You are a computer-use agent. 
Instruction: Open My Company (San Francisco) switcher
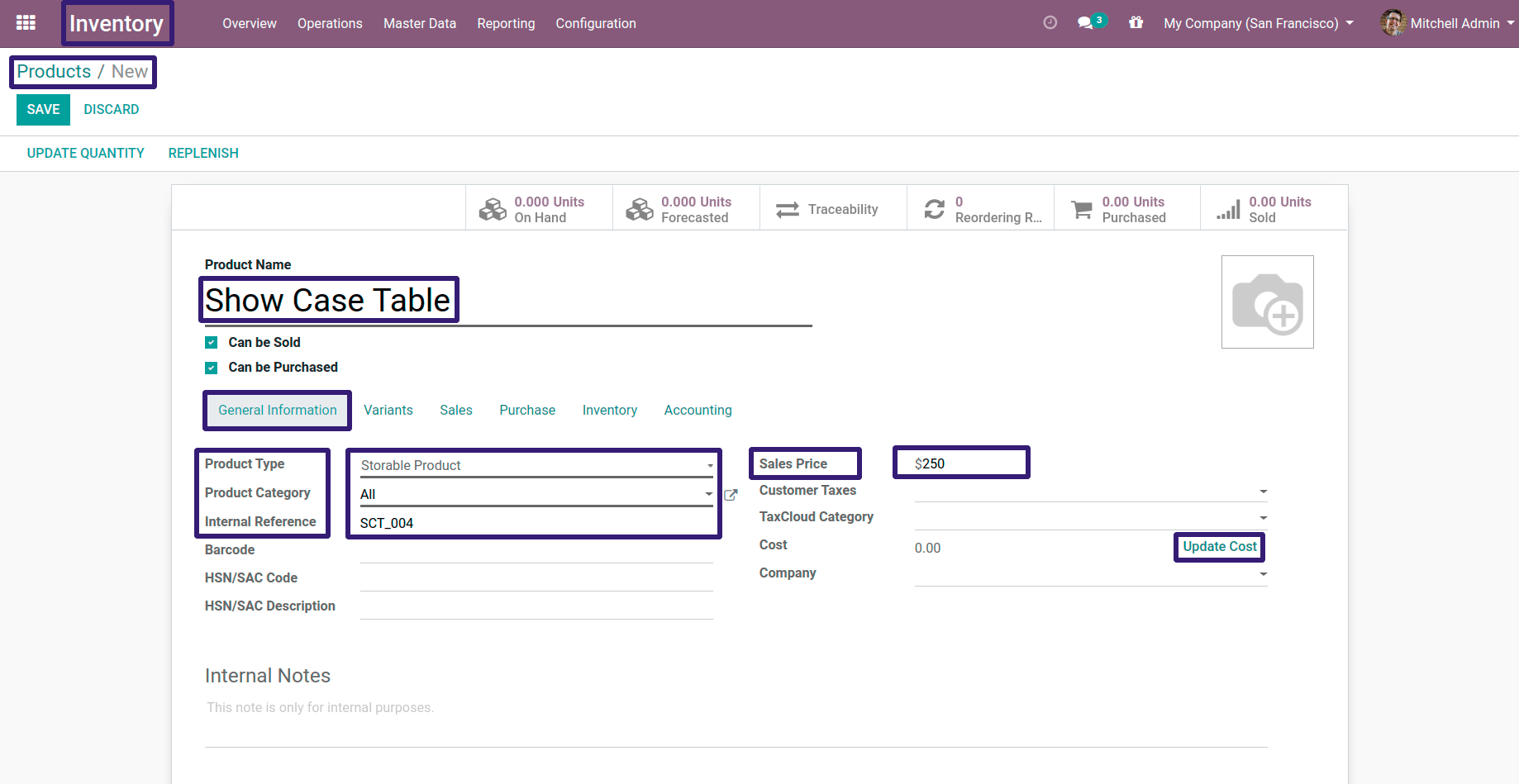(x=1259, y=23)
